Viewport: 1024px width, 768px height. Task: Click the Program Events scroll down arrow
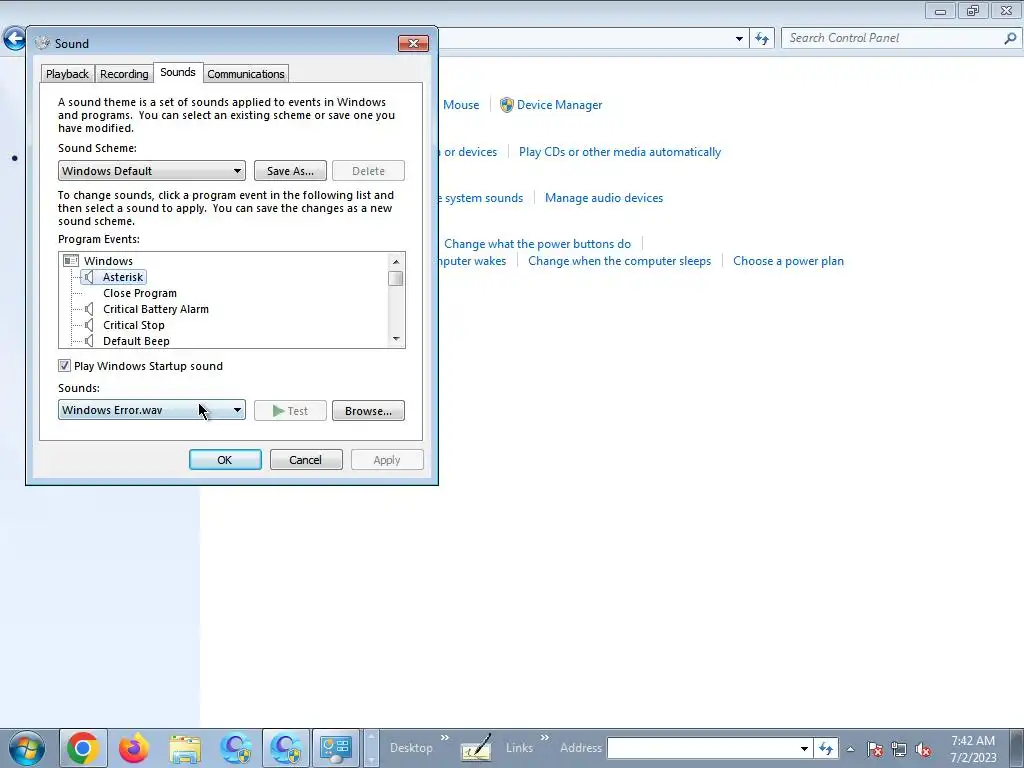click(x=396, y=339)
